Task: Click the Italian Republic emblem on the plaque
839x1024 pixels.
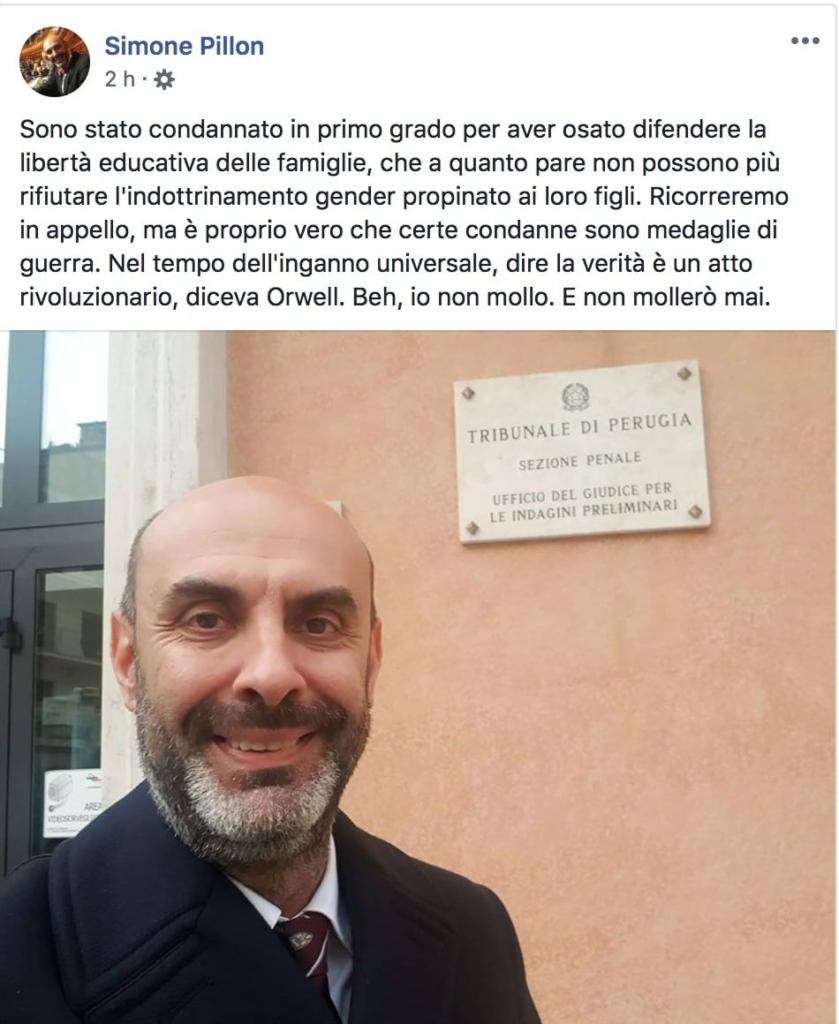Action: click(x=575, y=396)
